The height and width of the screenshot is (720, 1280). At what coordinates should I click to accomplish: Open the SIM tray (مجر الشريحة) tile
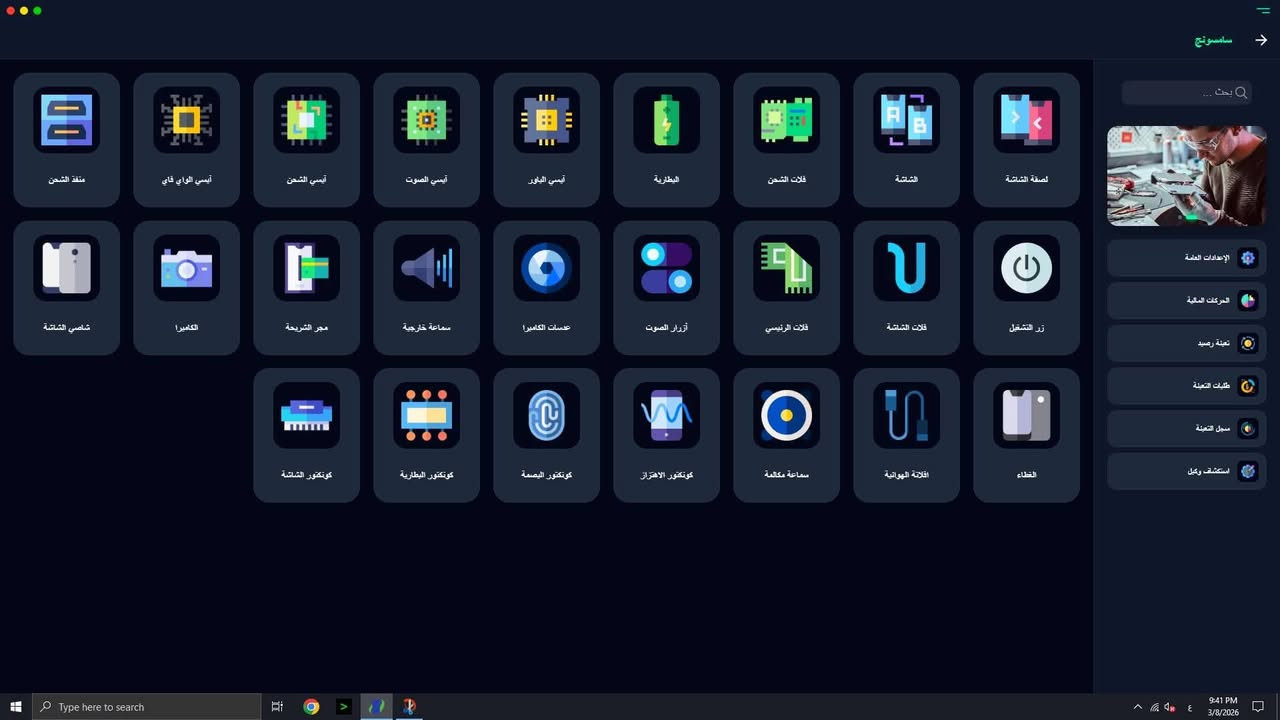coord(306,287)
